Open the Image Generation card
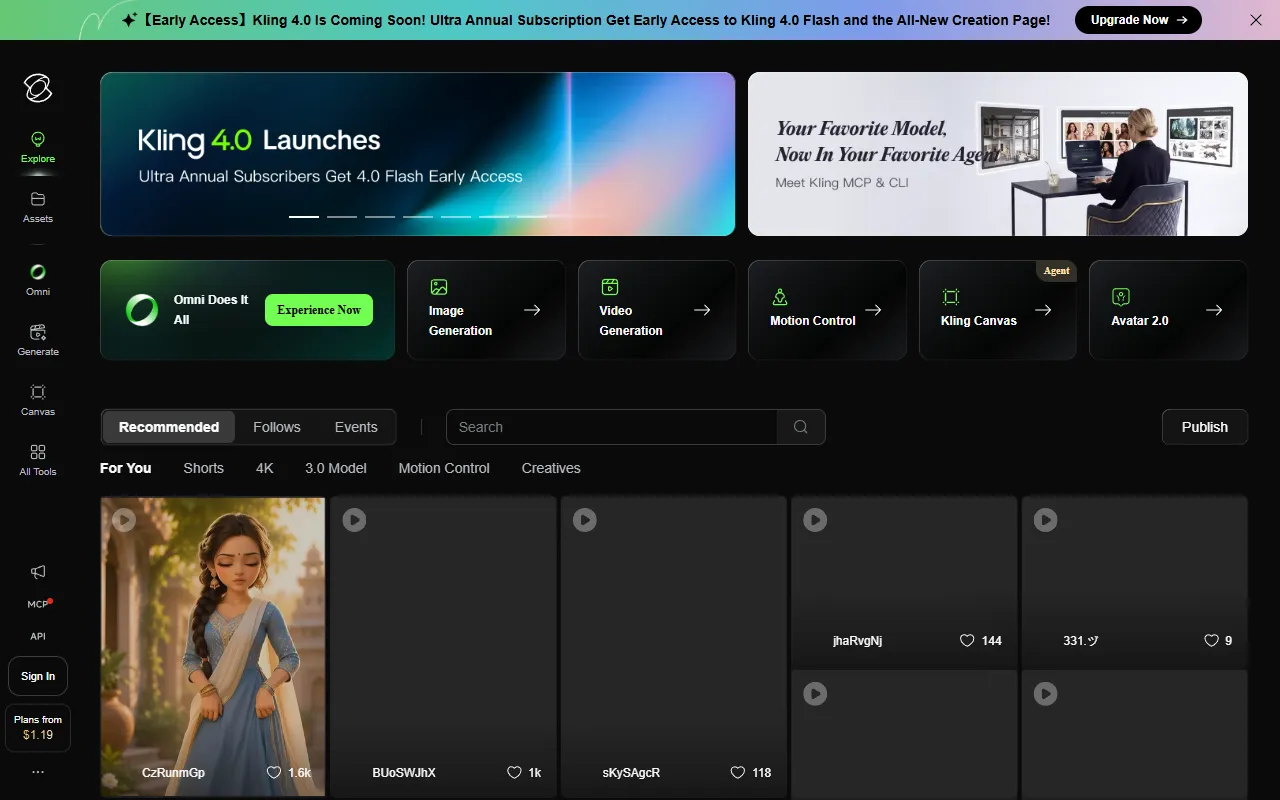Screen dimensions: 1280x800 (486, 310)
